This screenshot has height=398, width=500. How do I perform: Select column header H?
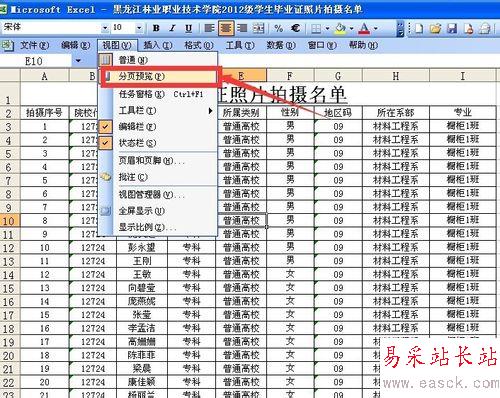coord(396,76)
